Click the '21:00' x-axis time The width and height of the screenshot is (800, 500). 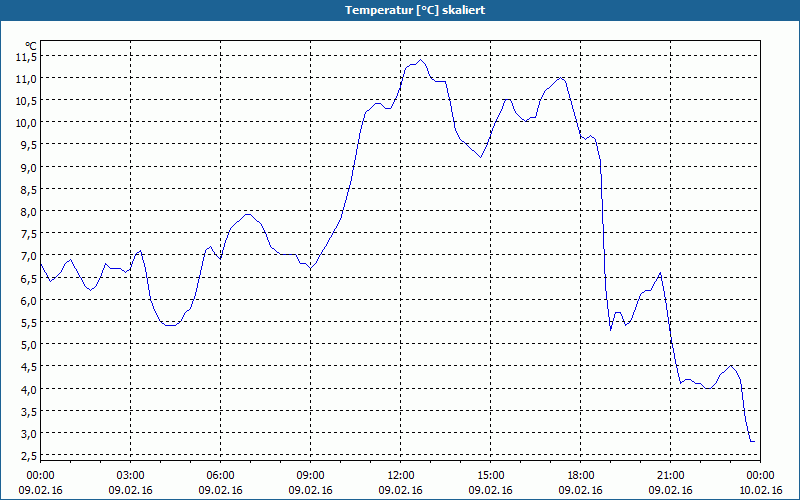[x=670, y=476]
